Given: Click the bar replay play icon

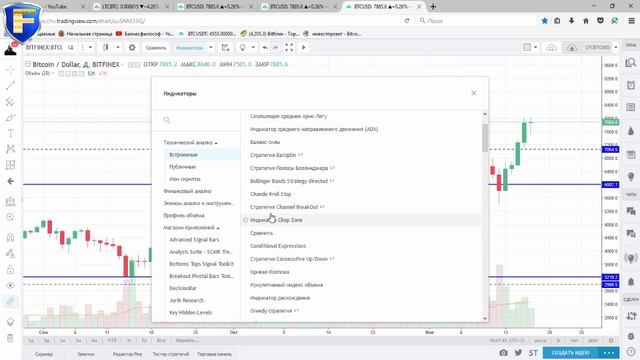Looking at the screenshot, I should (304, 48).
